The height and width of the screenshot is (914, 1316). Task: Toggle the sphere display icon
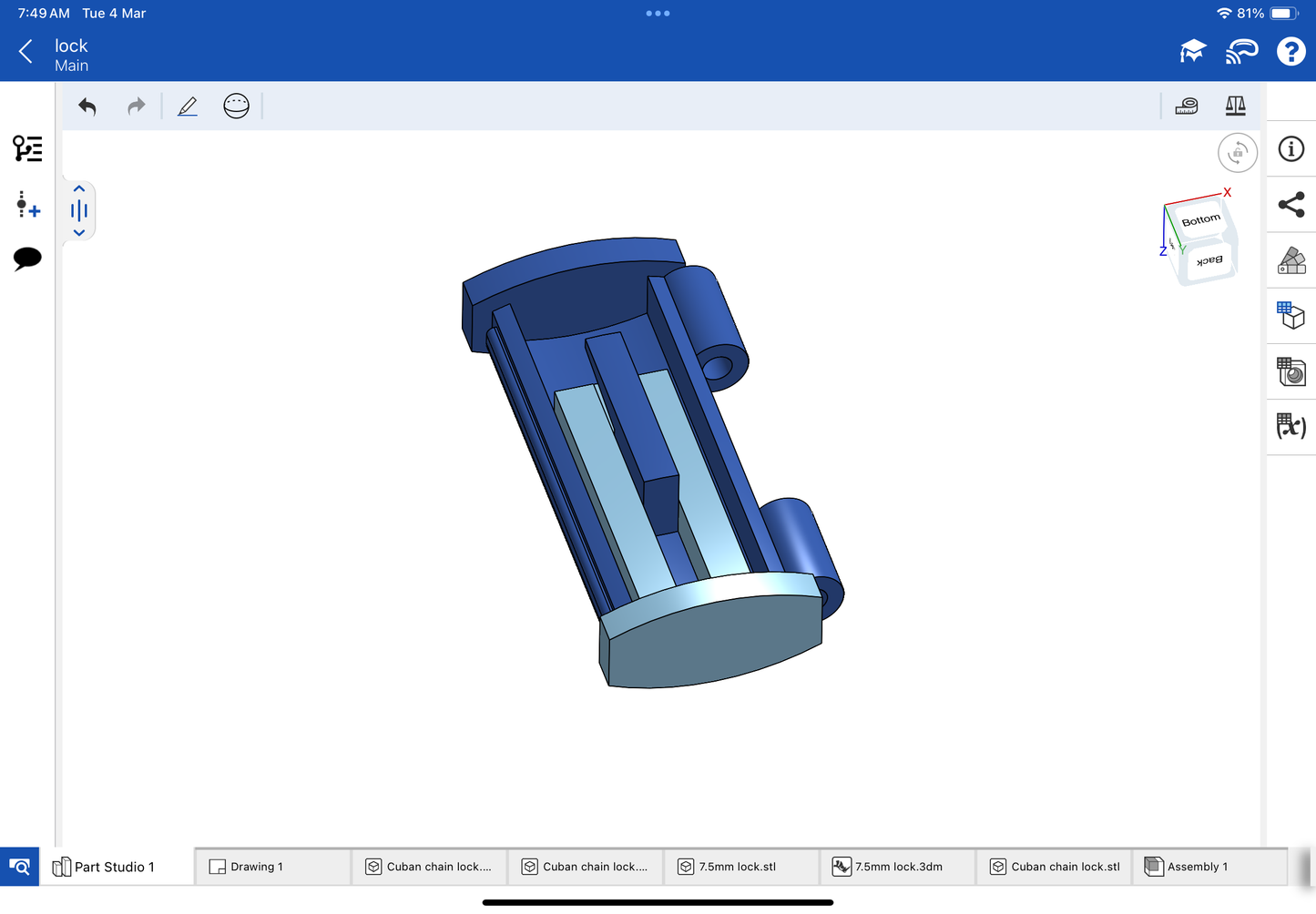236,107
